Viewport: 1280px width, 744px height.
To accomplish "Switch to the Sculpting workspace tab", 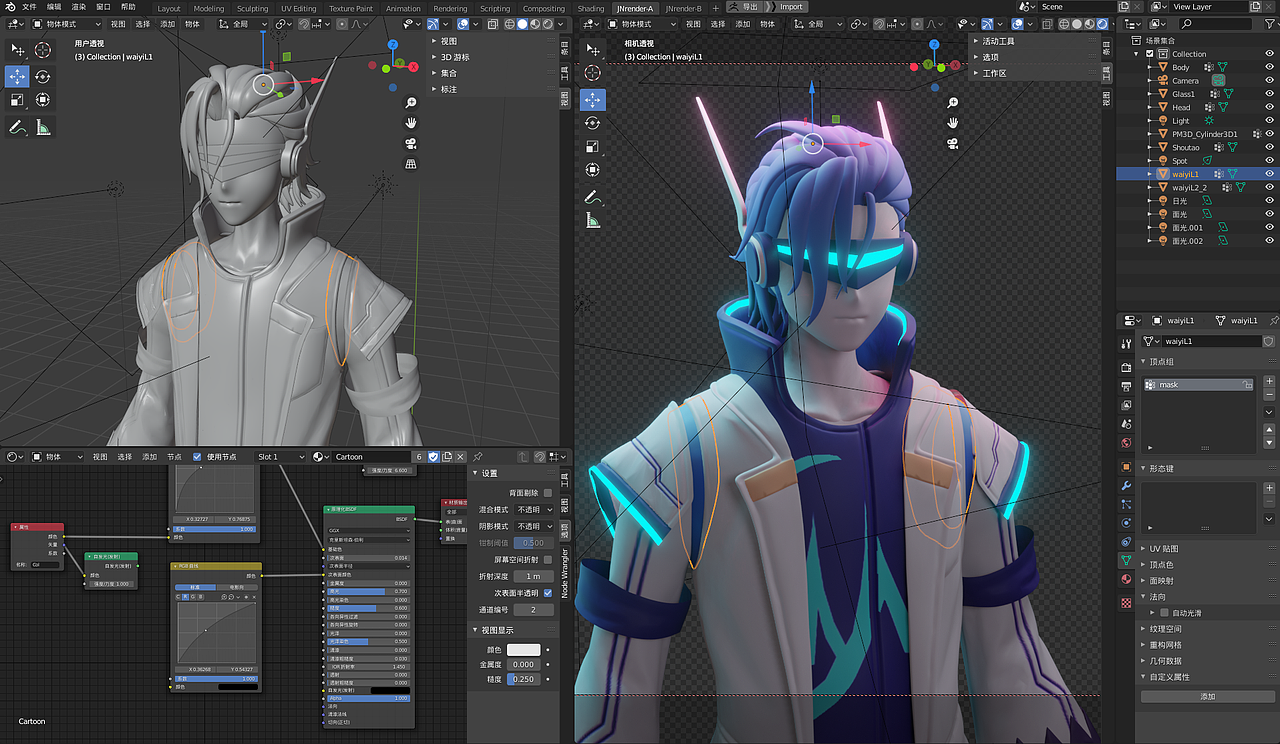I will 252,8.
